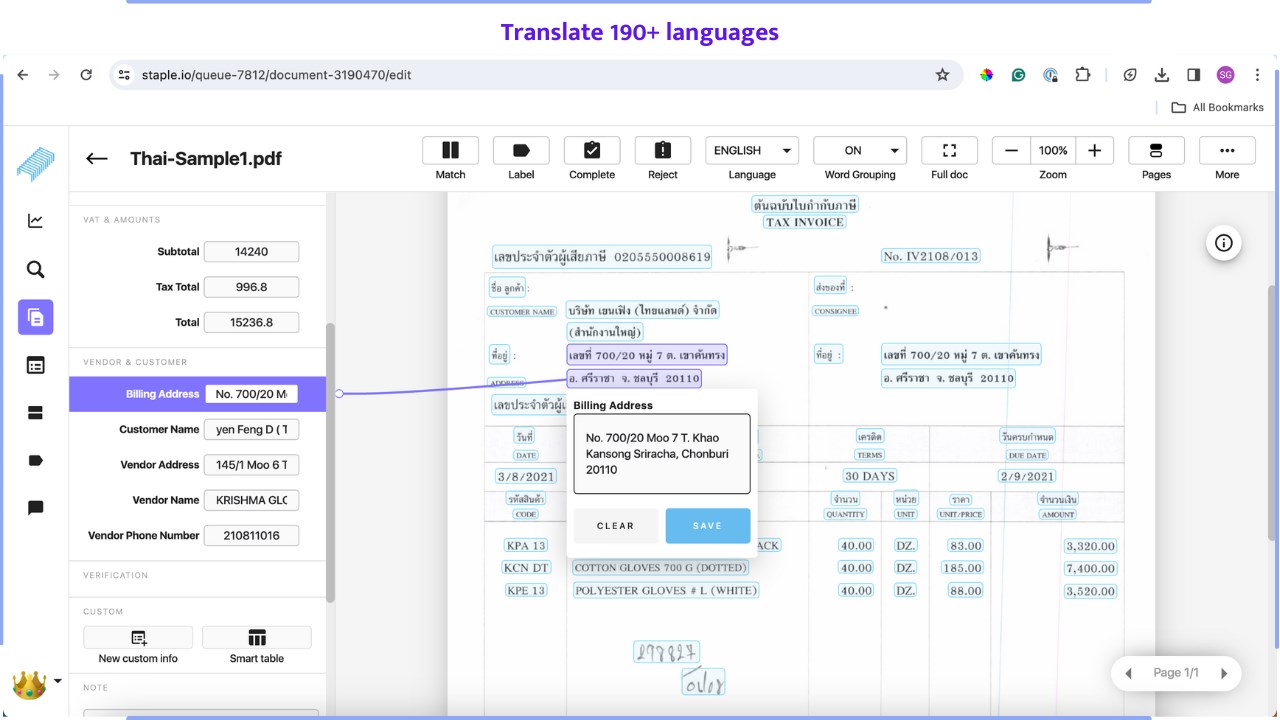
Task: Click zoom out minus button
Action: 1011,150
